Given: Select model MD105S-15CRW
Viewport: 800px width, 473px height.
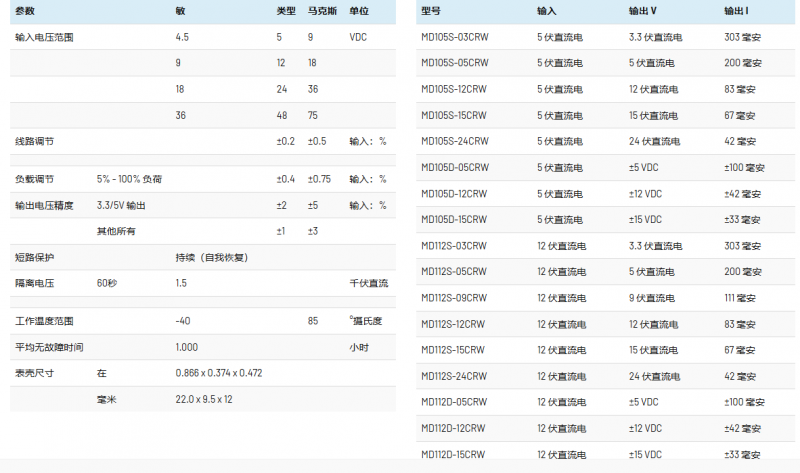Looking at the screenshot, I should (x=454, y=115).
